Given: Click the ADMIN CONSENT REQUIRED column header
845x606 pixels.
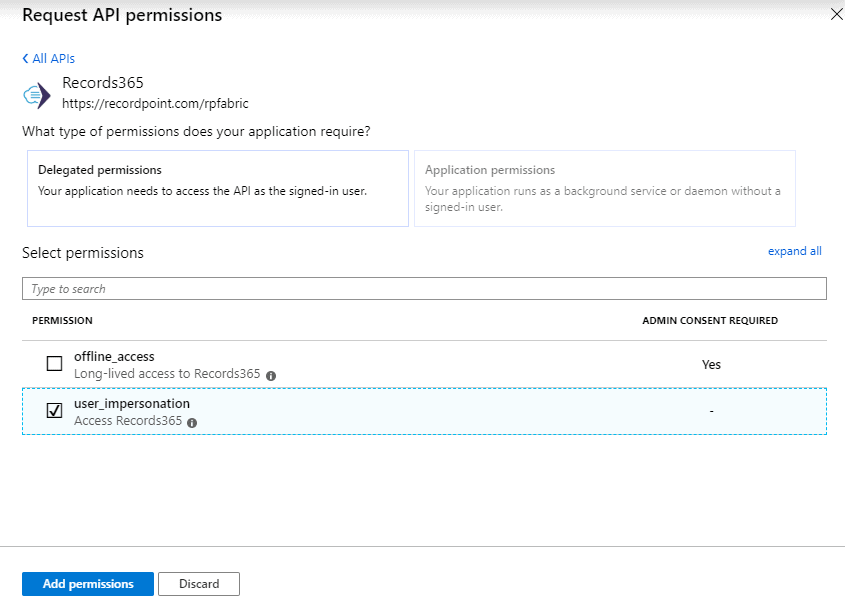Looking at the screenshot, I should pos(709,321).
